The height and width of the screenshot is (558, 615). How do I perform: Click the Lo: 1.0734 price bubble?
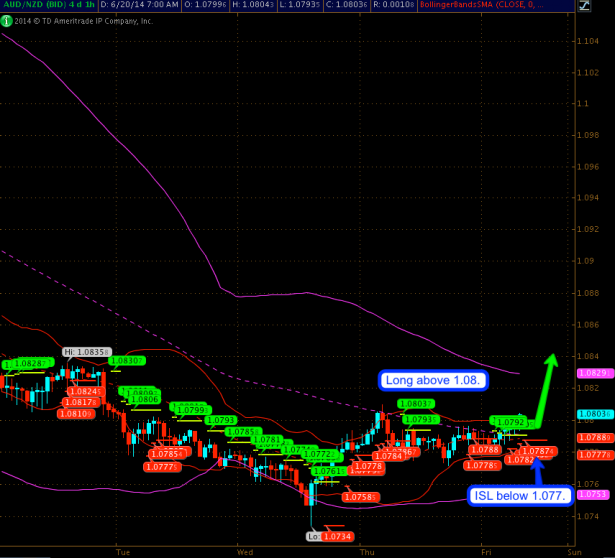click(330, 536)
